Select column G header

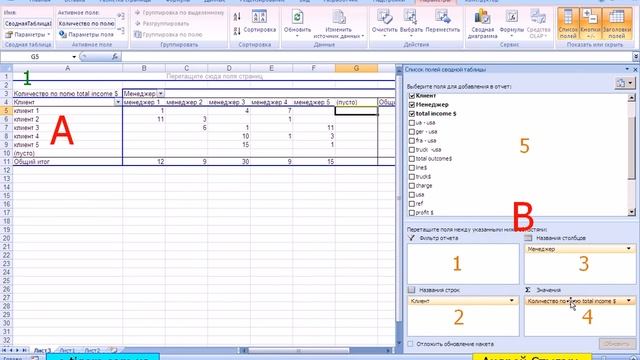point(356,68)
